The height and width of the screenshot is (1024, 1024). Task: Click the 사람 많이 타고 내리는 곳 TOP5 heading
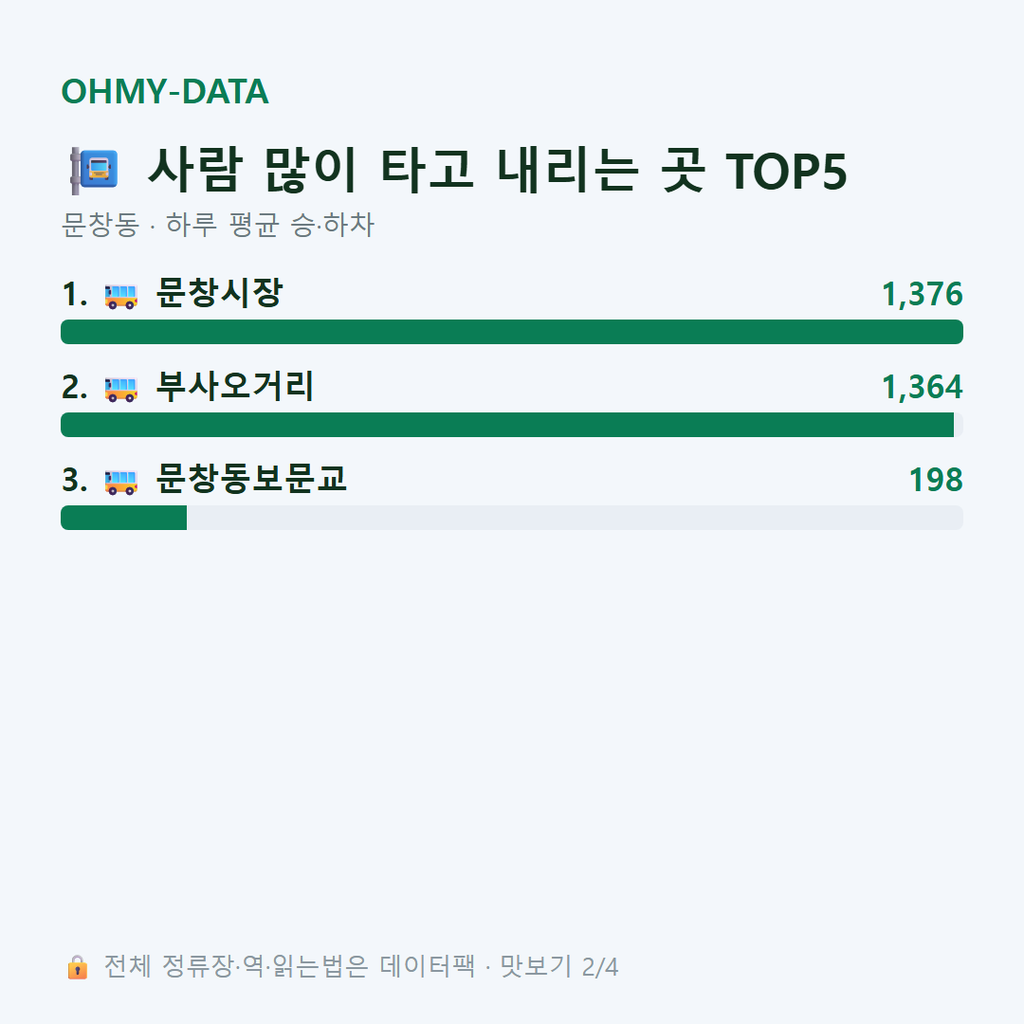click(x=497, y=170)
